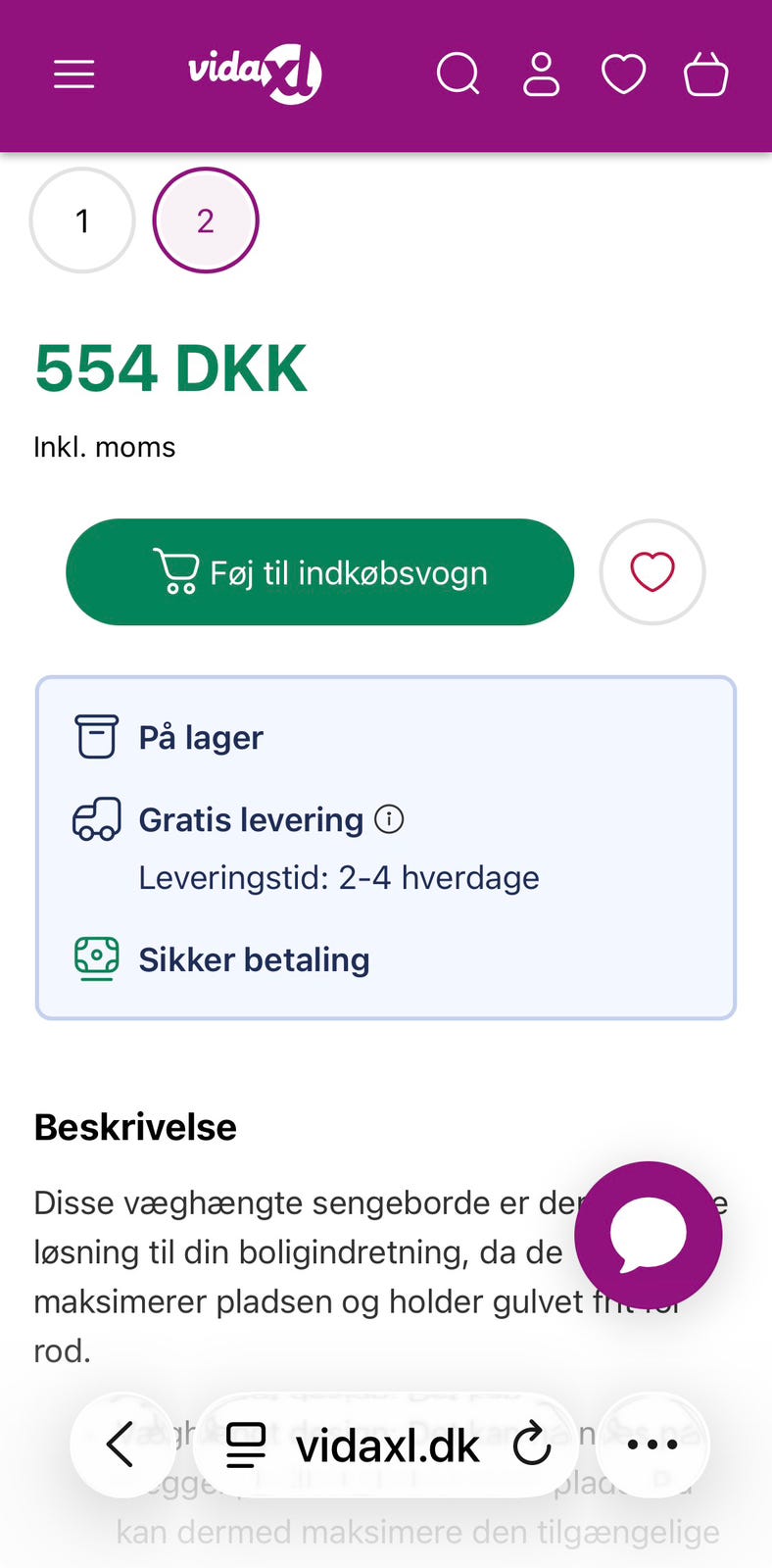Click the Gratis levering text
Screen dimensions: 772x1568
click(x=251, y=819)
